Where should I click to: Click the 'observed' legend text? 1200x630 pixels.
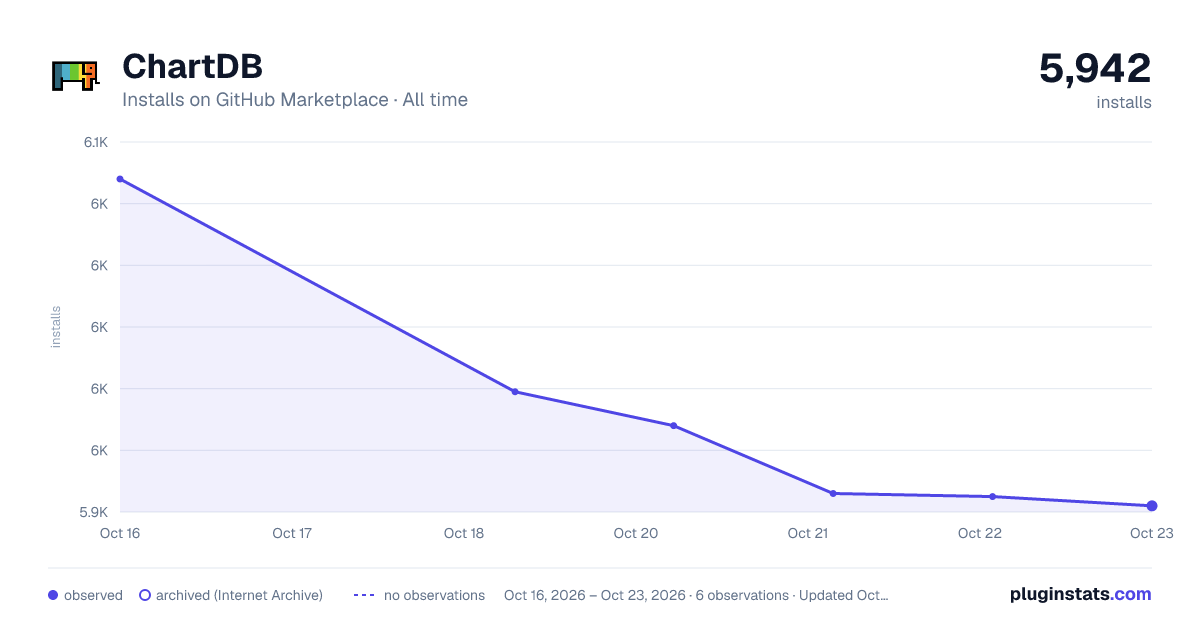[93, 595]
